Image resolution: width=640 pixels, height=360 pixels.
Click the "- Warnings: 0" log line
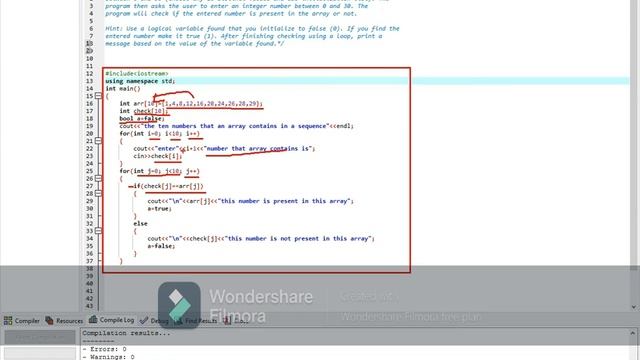coord(108,357)
